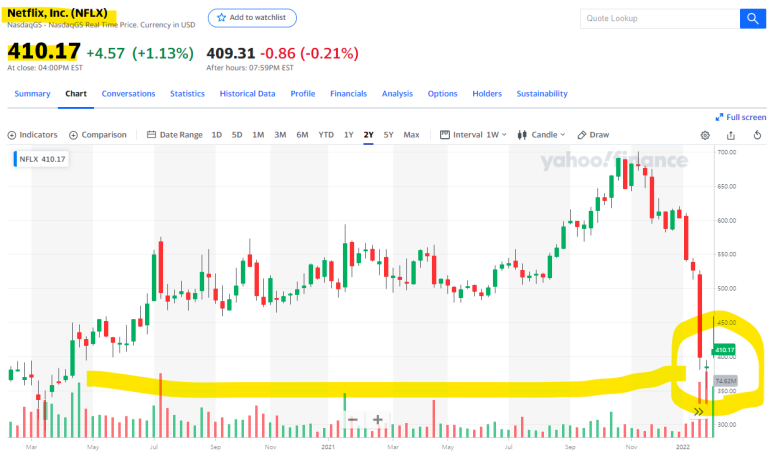Click the Draw pencil icon
The width and height of the screenshot is (773, 456).
pos(582,135)
